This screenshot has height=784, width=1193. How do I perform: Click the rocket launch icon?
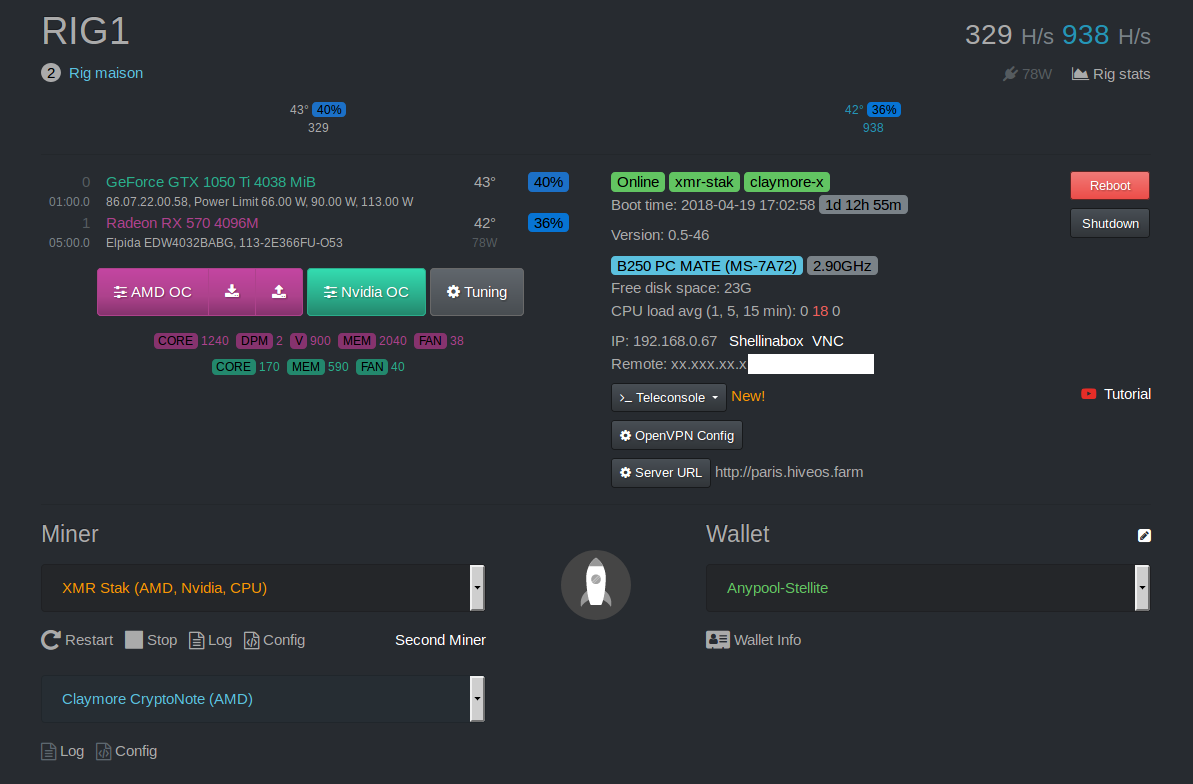pos(595,585)
